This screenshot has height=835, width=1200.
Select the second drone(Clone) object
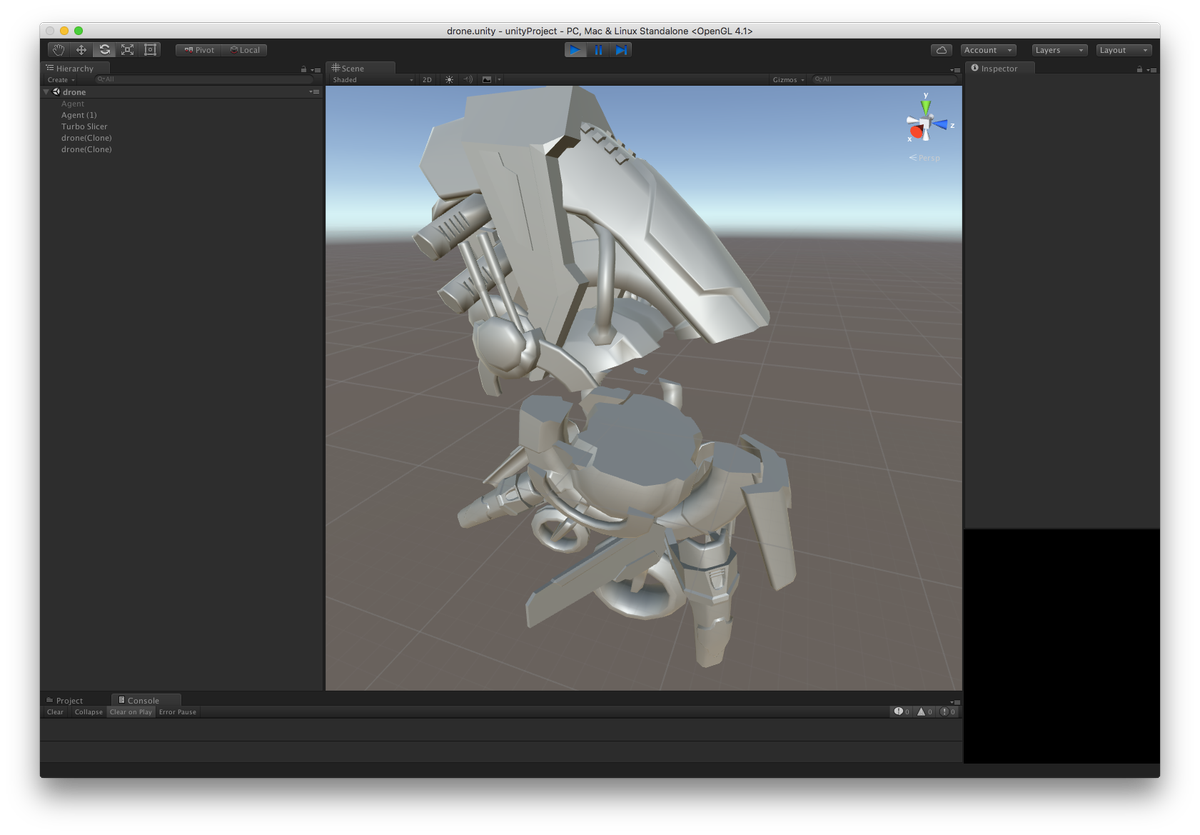click(x=86, y=149)
